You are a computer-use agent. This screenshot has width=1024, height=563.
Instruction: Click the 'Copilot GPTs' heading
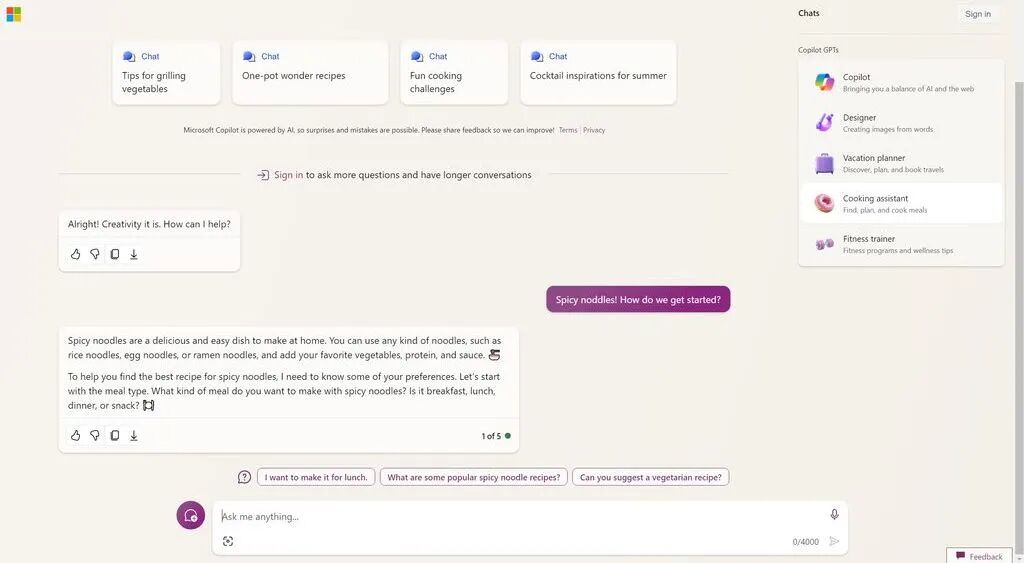[x=818, y=50]
